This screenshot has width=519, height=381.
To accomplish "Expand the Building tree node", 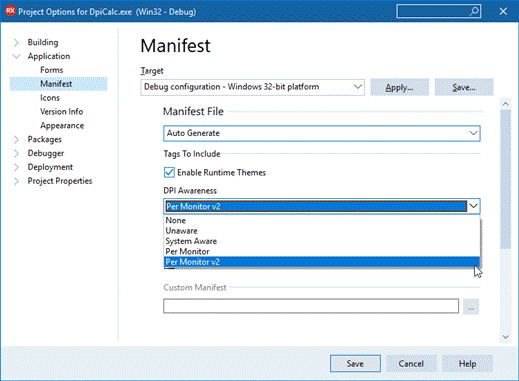I will click(x=16, y=42).
